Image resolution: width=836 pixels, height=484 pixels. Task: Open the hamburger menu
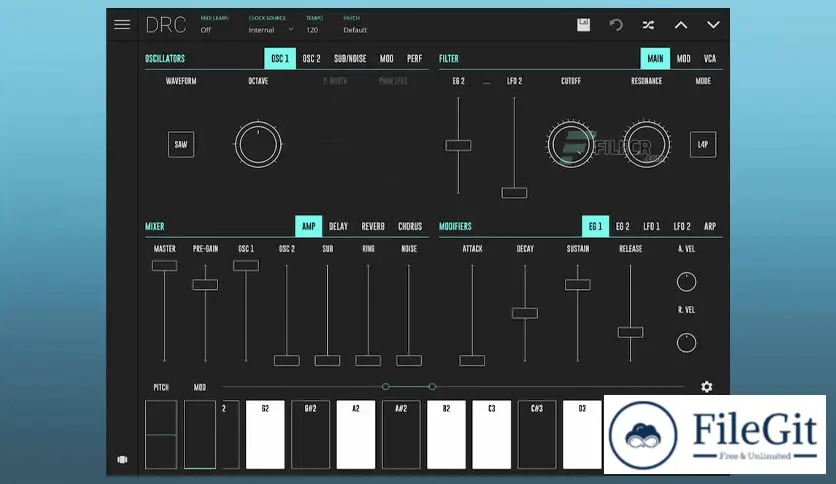pyautogui.click(x=122, y=25)
